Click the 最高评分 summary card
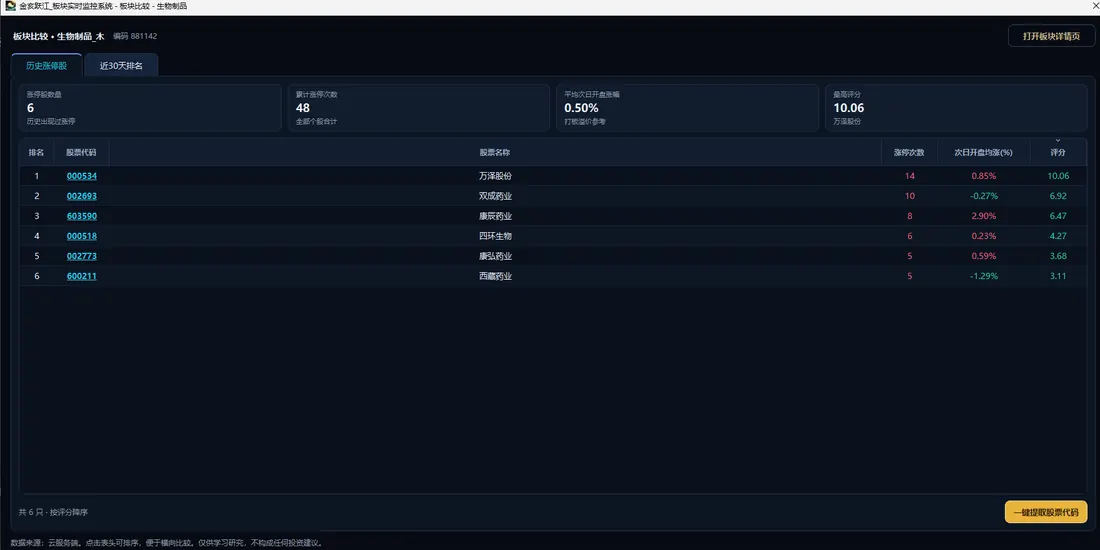 click(956, 108)
